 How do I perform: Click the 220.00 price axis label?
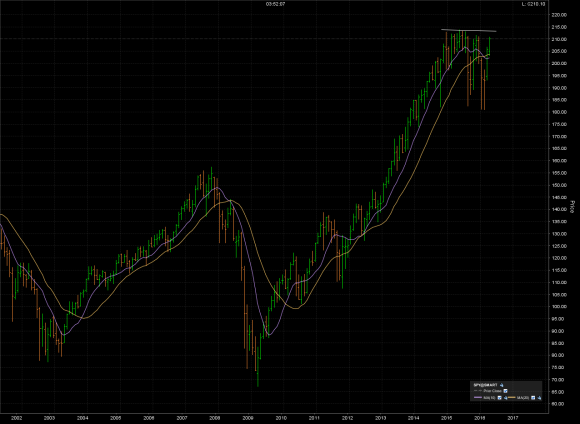pos(559,15)
